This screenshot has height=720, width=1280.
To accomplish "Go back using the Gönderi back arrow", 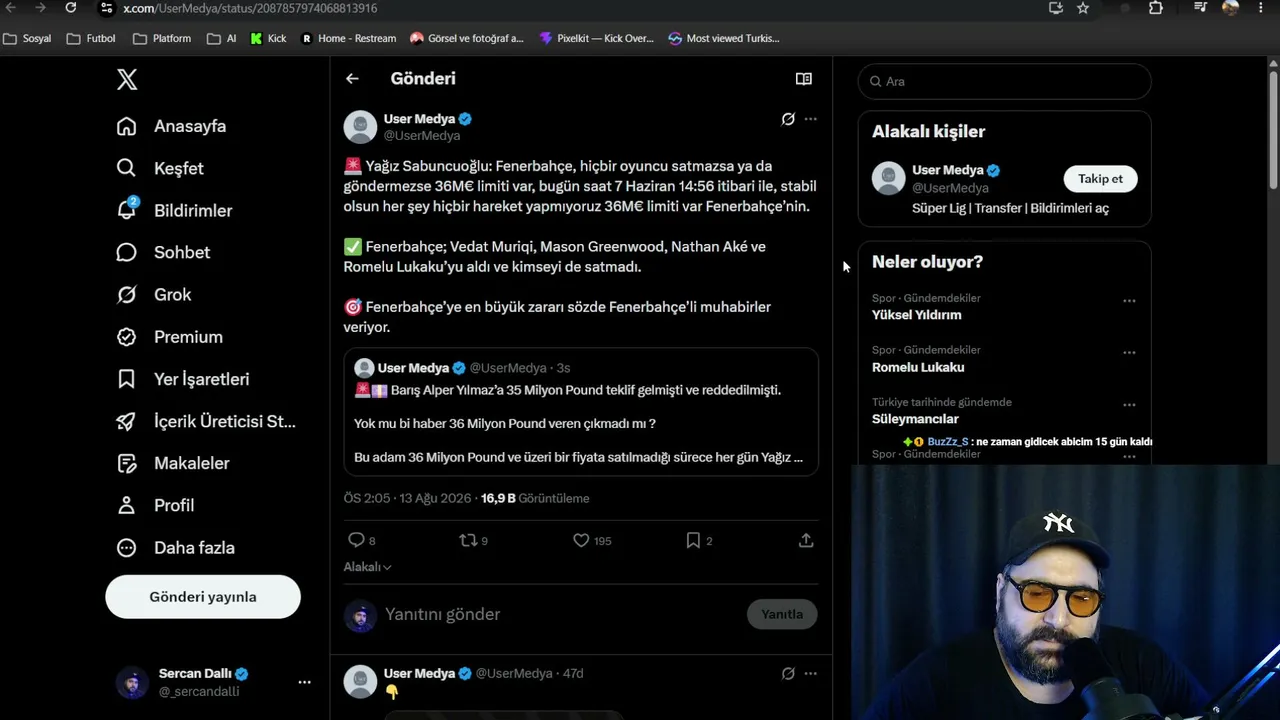I will click(x=352, y=78).
